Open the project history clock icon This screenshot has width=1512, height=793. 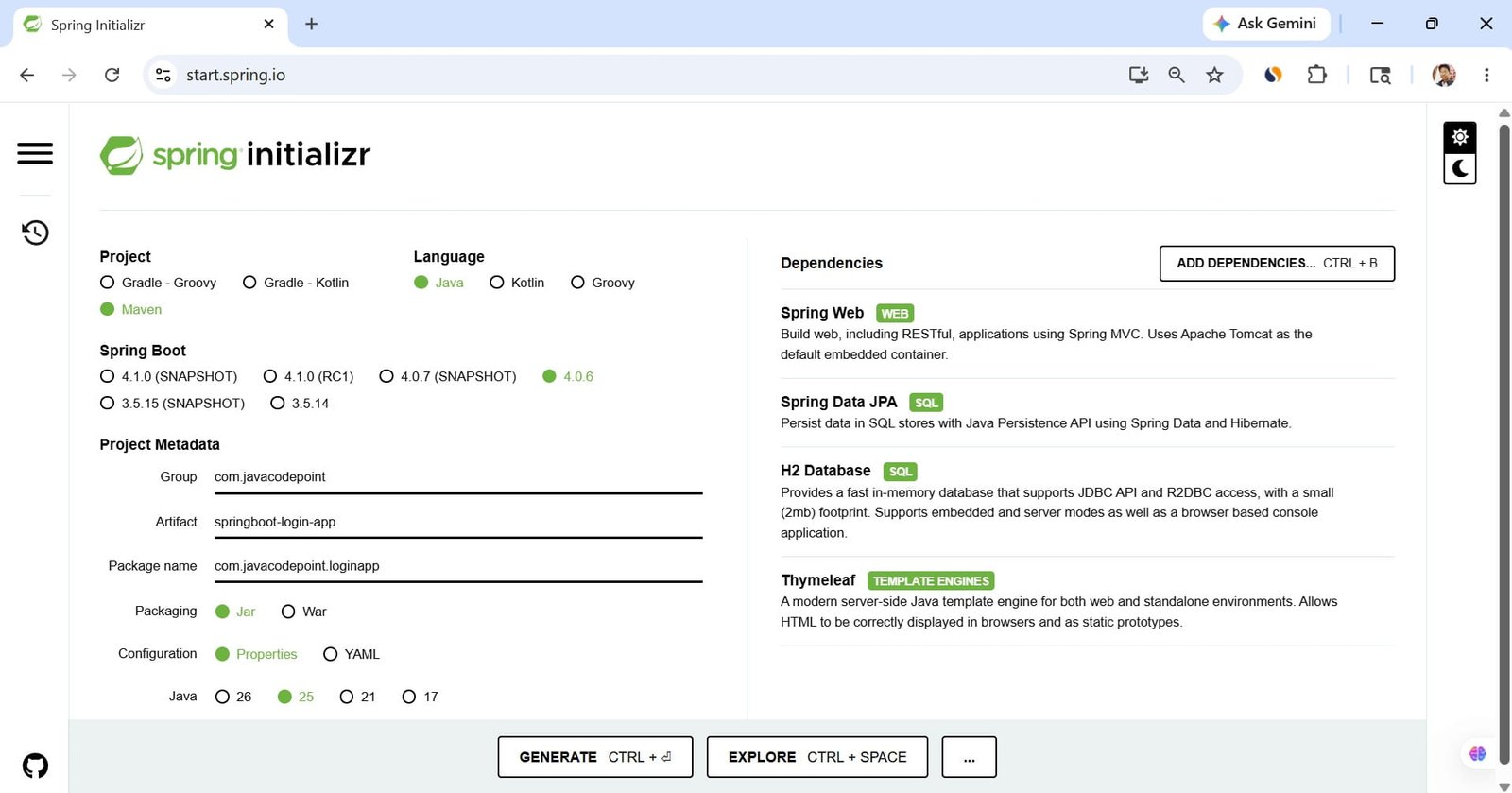point(35,233)
